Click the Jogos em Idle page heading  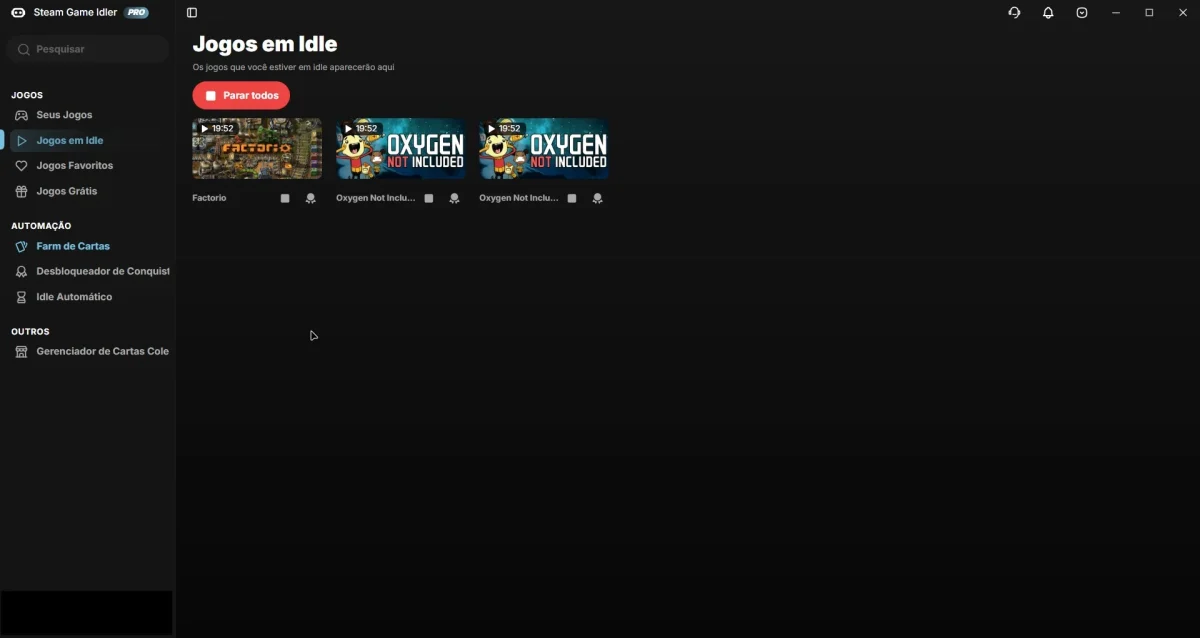[265, 44]
